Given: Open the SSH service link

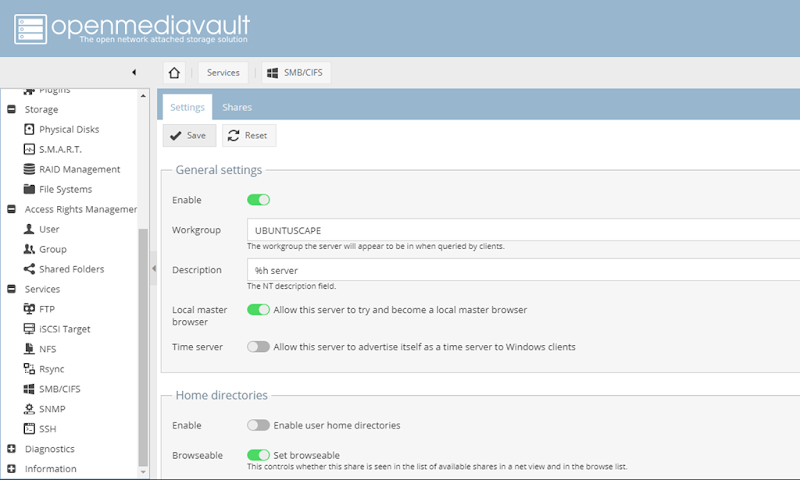Looking at the screenshot, I should click(47, 429).
